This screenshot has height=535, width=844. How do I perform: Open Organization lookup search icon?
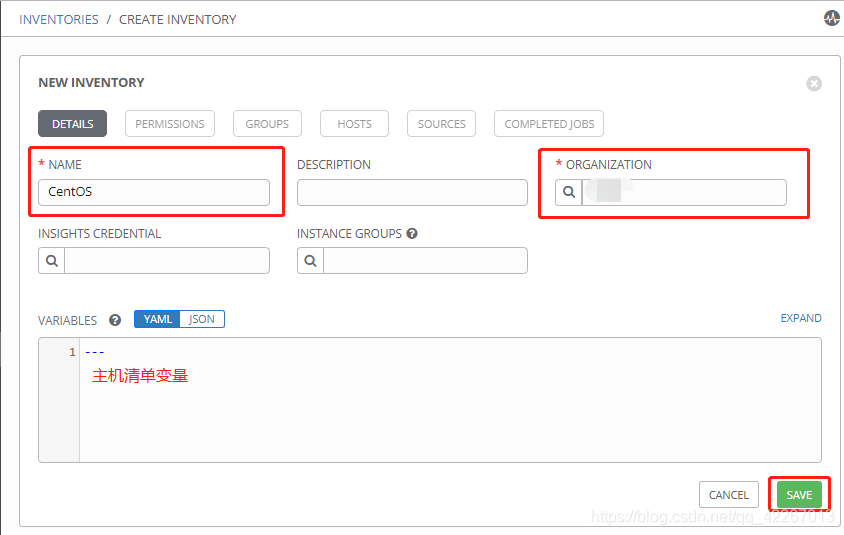(569, 192)
